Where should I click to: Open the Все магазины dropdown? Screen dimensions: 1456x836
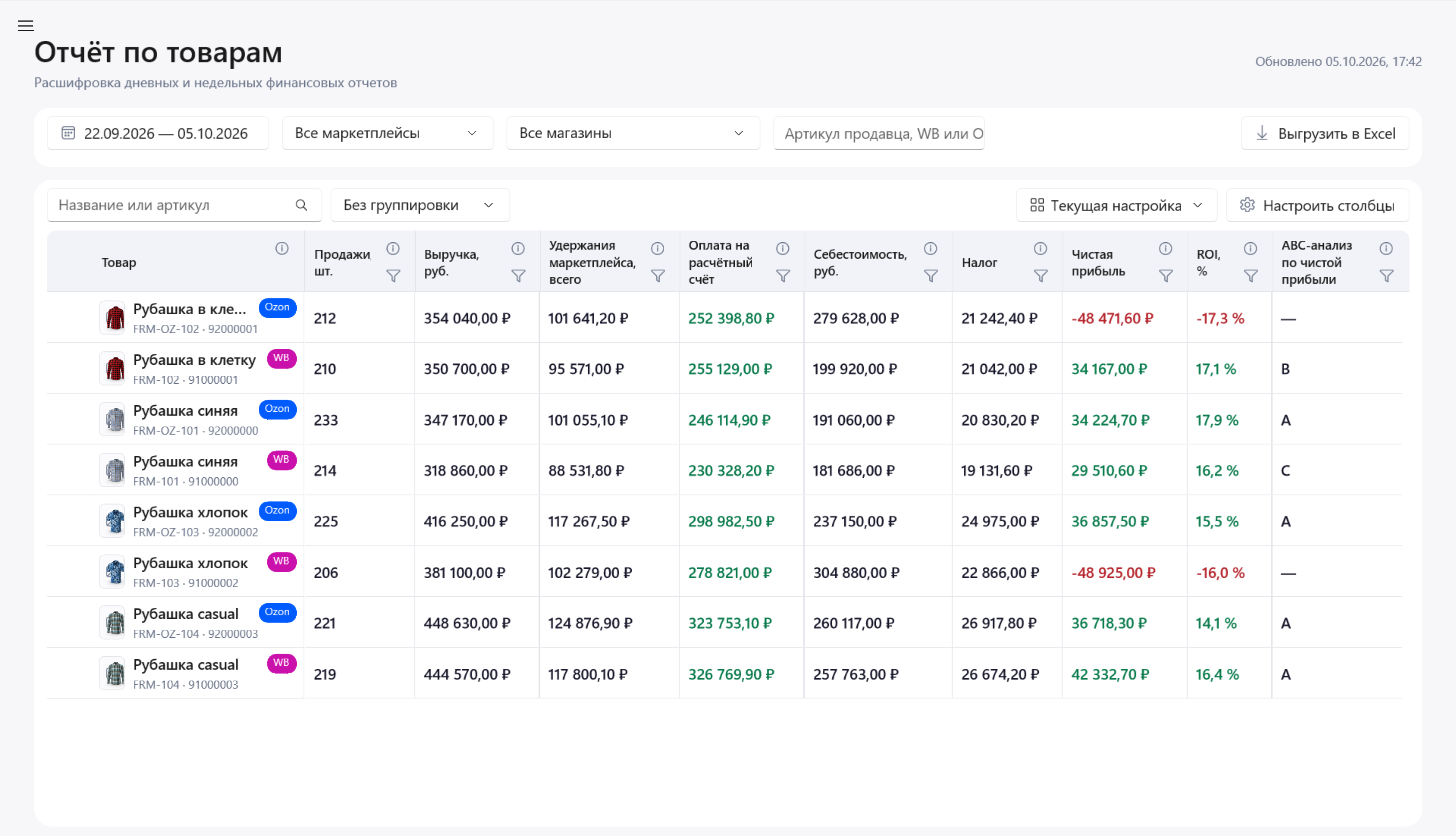633,133
